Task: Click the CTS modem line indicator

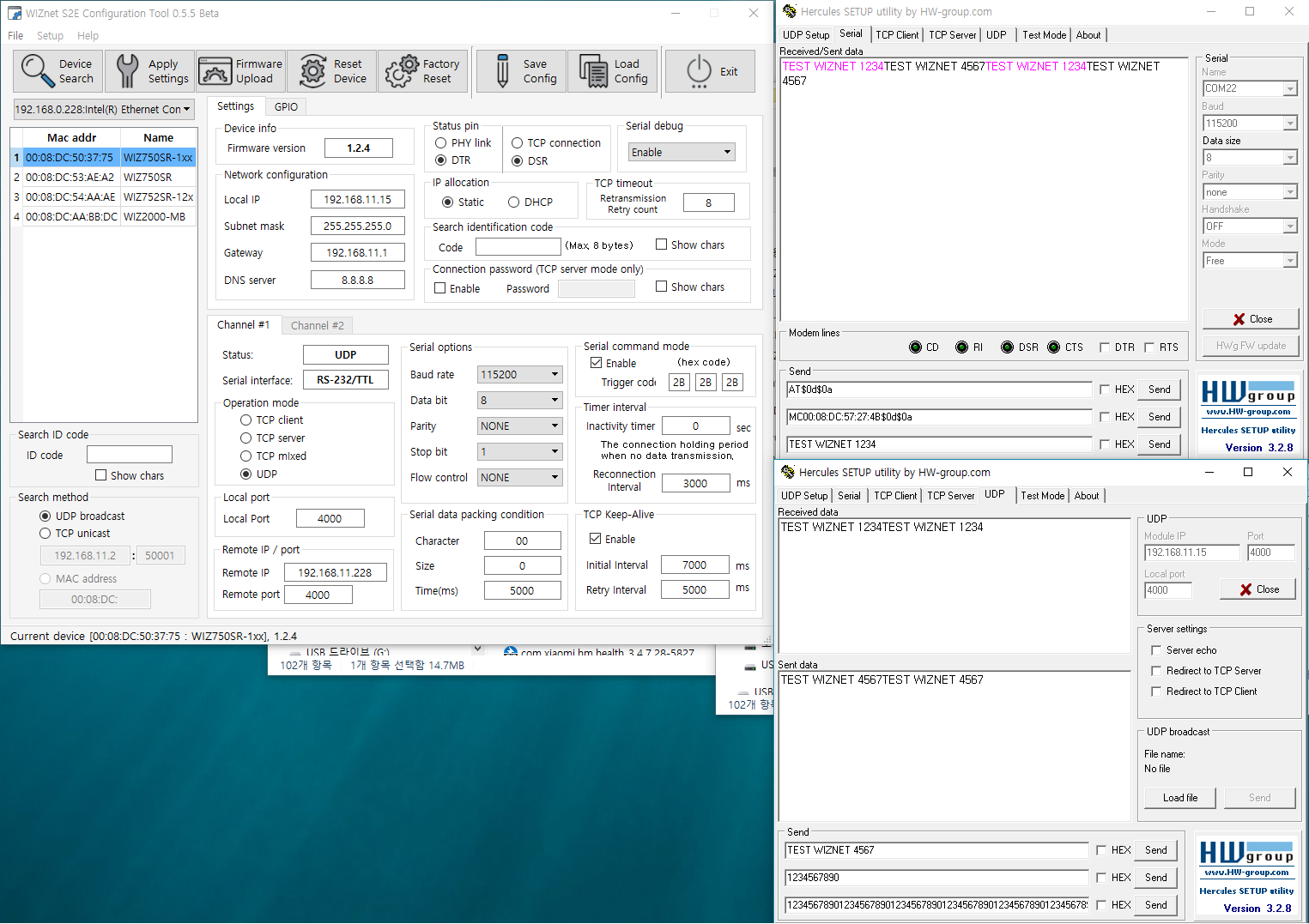Action: 1053,347
